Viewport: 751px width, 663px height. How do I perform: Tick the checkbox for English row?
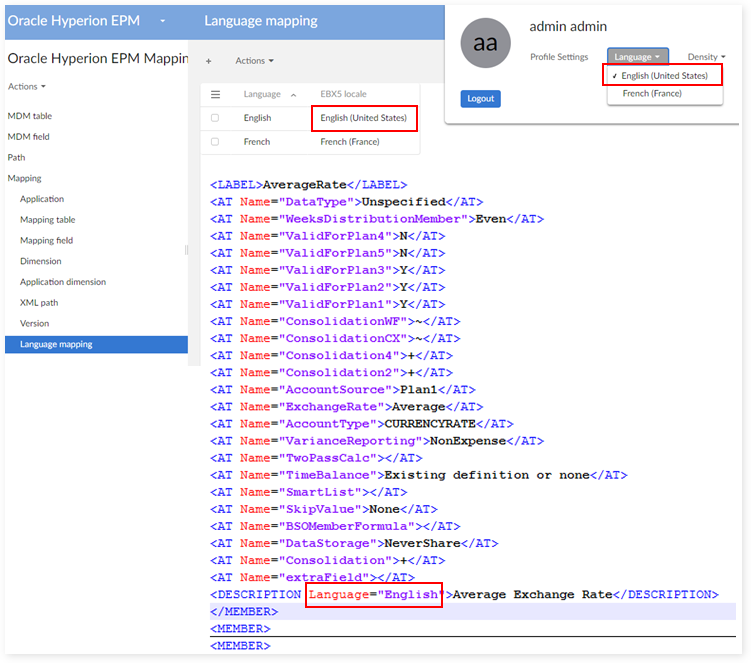pos(215,118)
